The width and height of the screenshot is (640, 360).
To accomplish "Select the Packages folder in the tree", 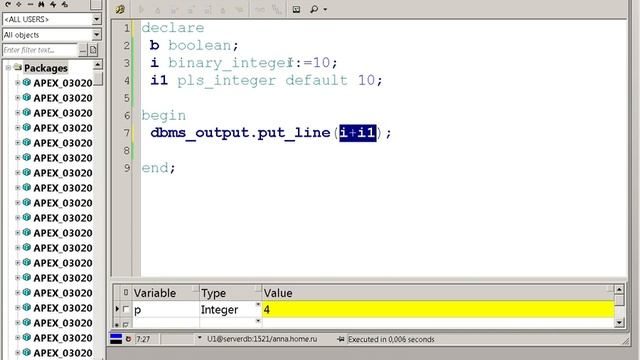I will tap(45, 68).
